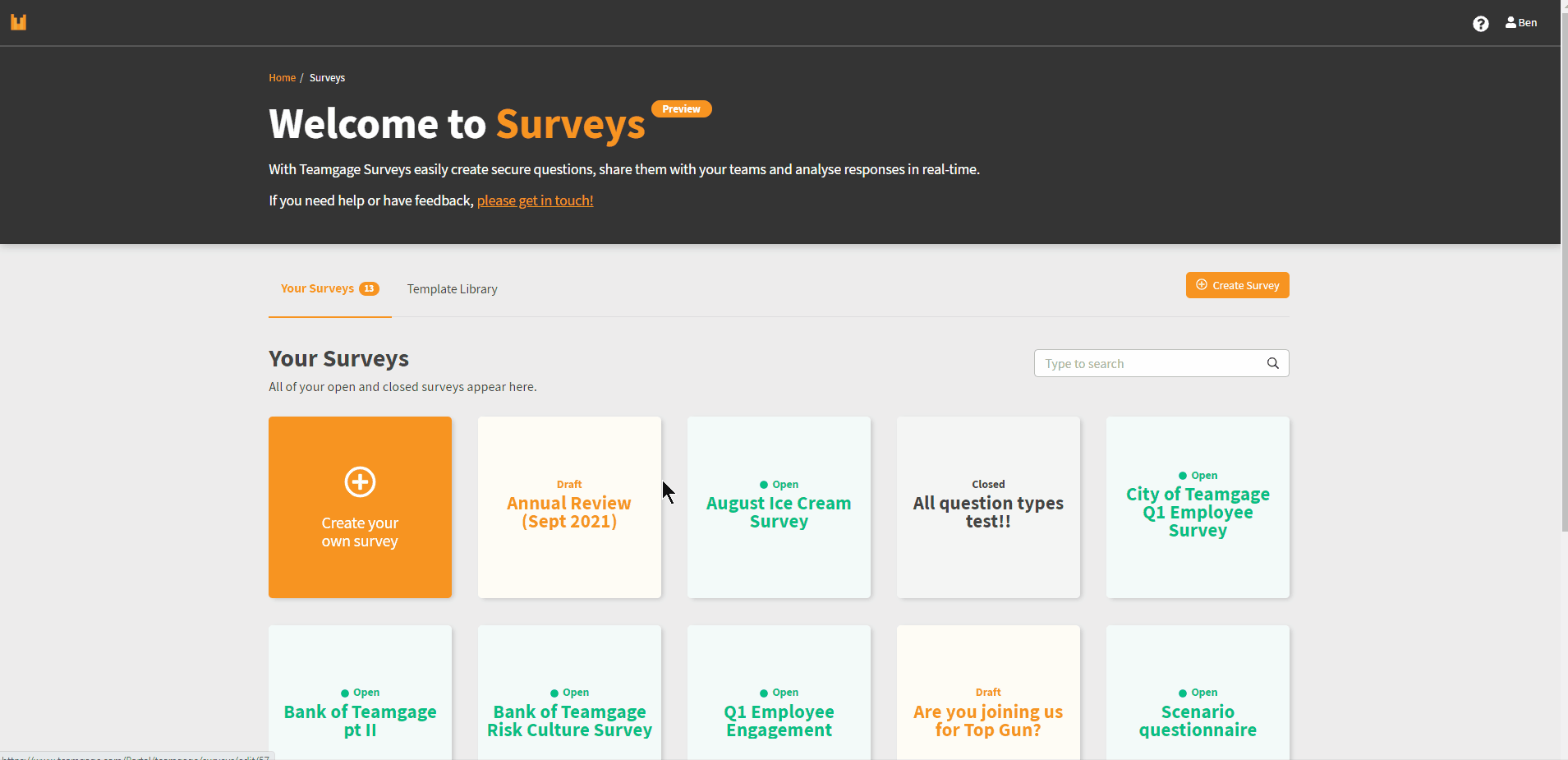The width and height of the screenshot is (1568, 760).
Task: Open 'Are you joining us for Top Gun?' draft
Action: click(988, 693)
